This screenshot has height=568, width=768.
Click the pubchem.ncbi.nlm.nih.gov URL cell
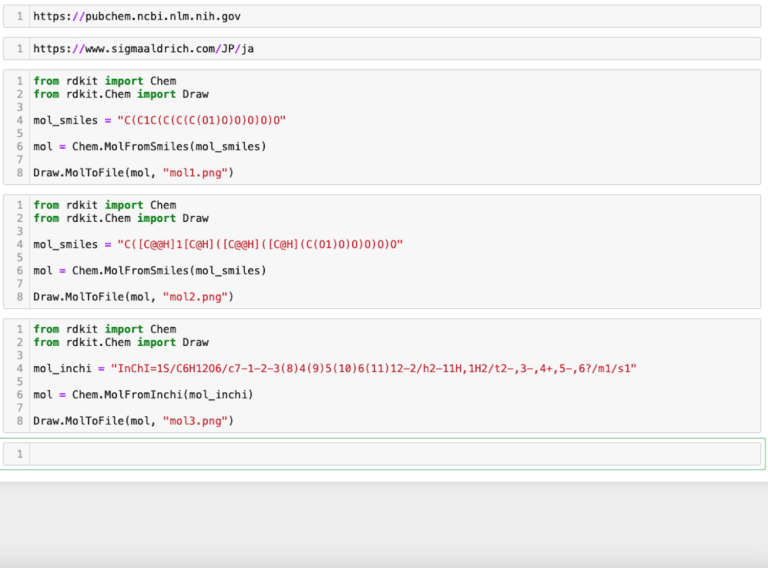(x=136, y=17)
